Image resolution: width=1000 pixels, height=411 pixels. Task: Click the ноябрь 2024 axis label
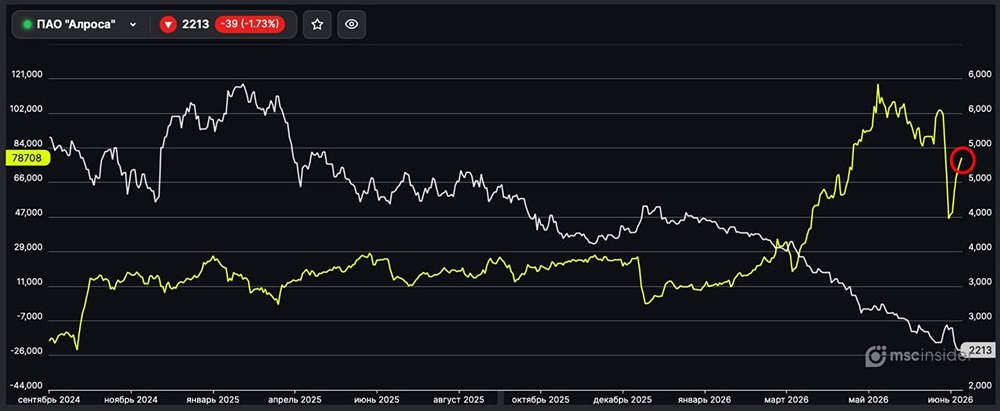(x=131, y=400)
